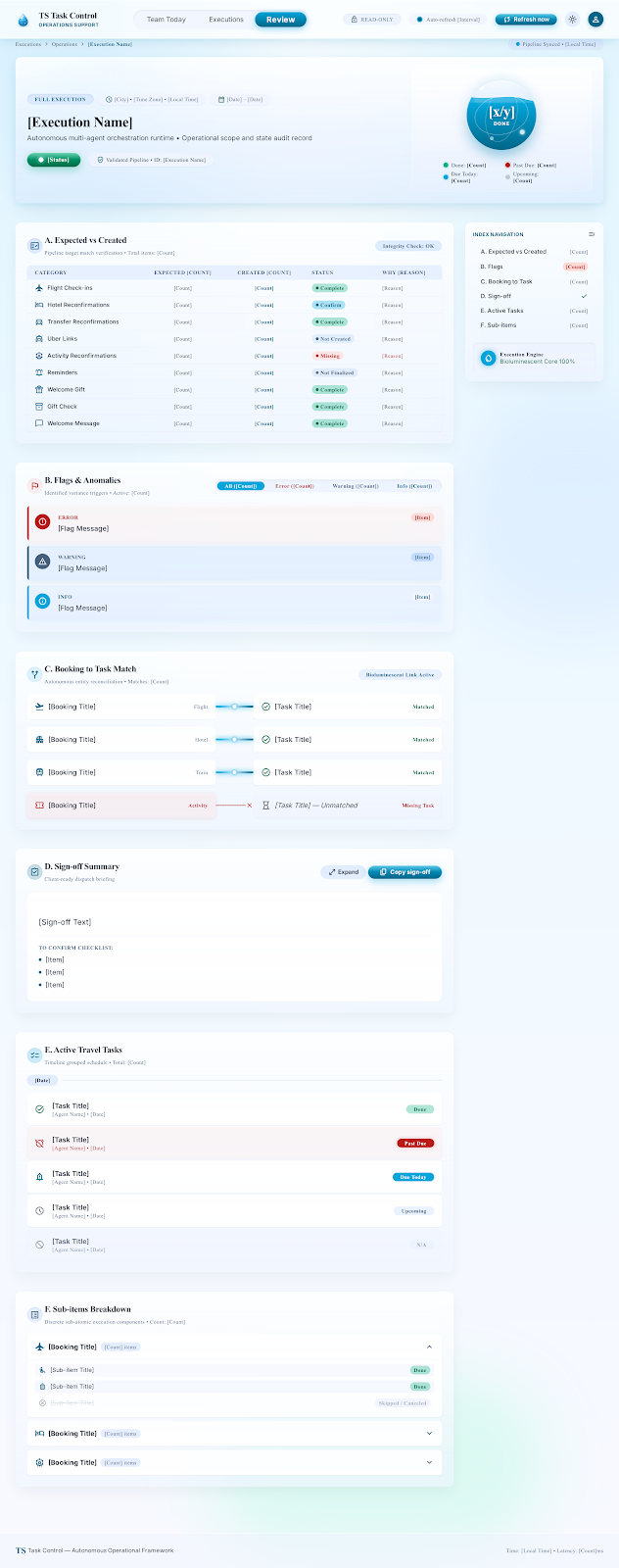Switch to the Executions tab

pos(226,20)
